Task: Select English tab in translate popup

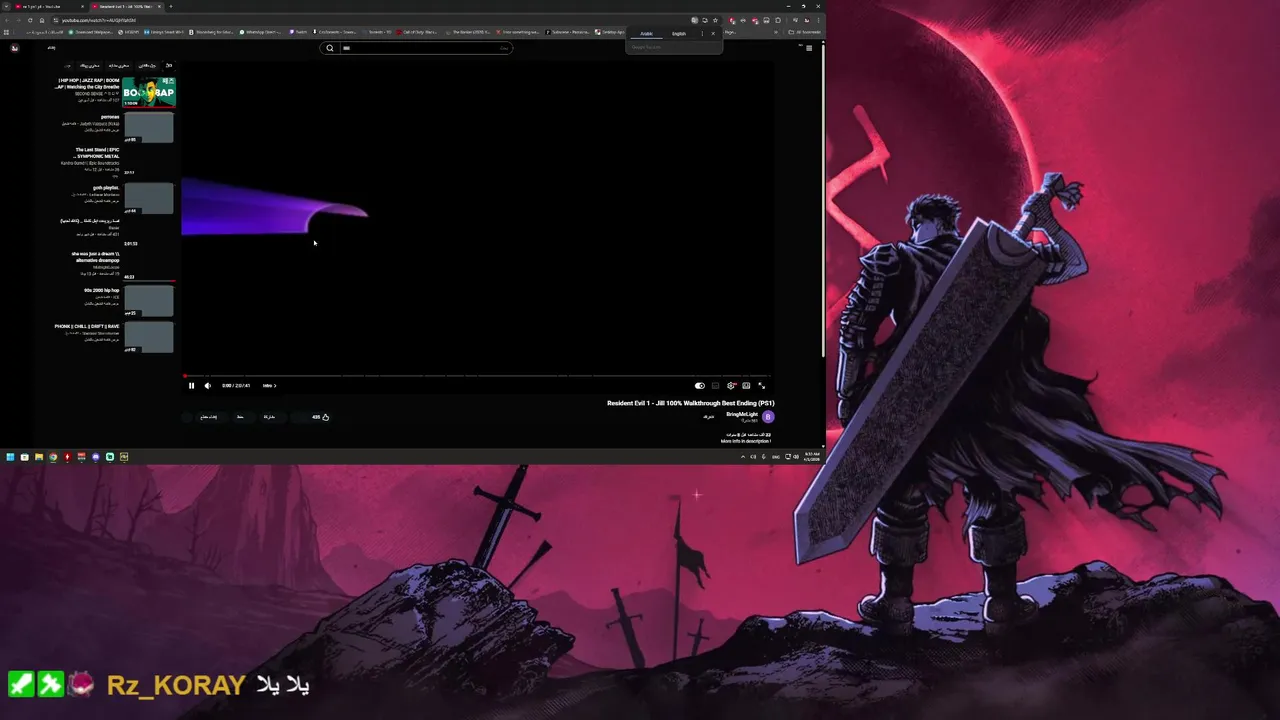Action: pos(679,34)
